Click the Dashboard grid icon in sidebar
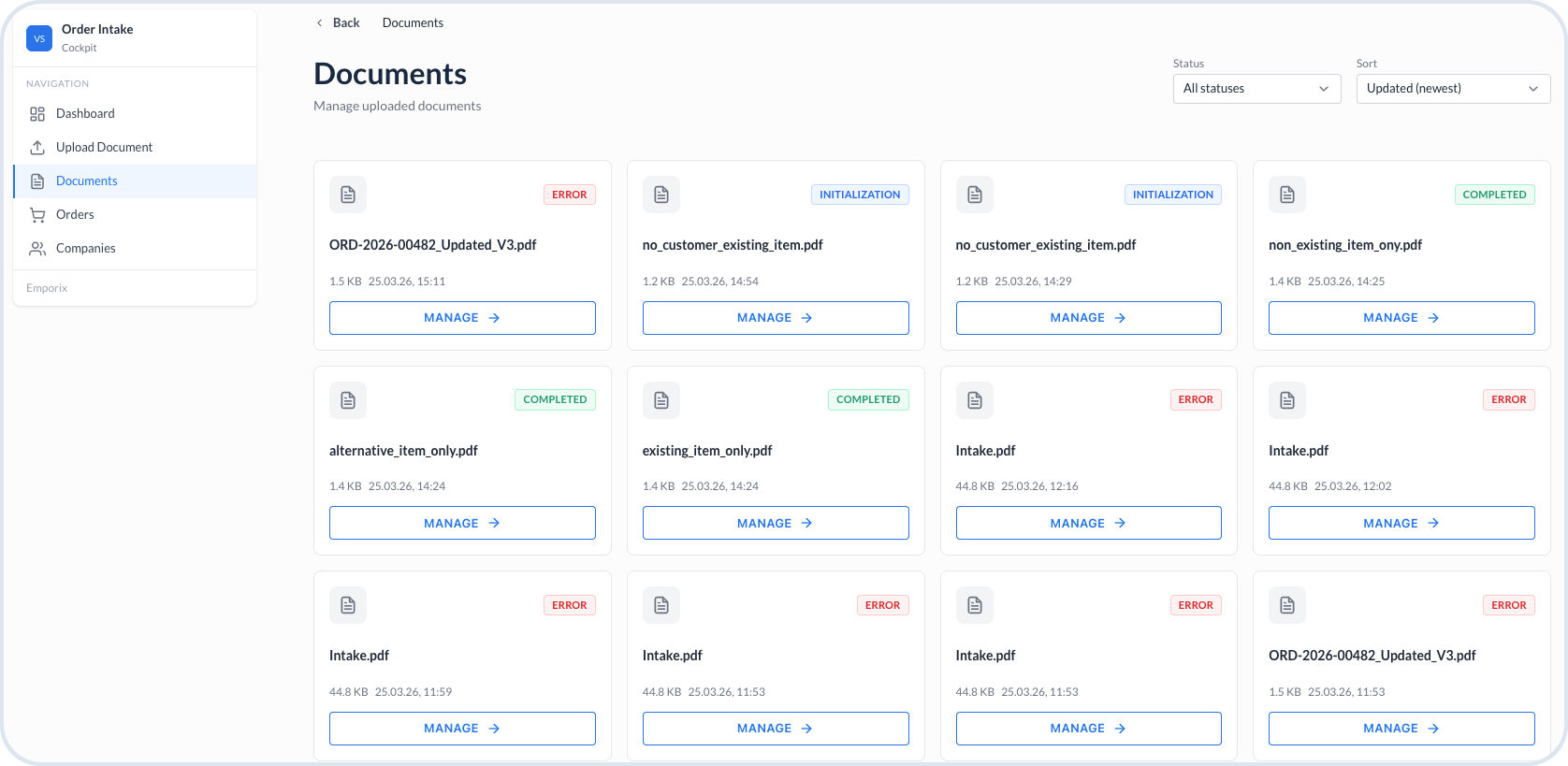 click(x=37, y=114)
